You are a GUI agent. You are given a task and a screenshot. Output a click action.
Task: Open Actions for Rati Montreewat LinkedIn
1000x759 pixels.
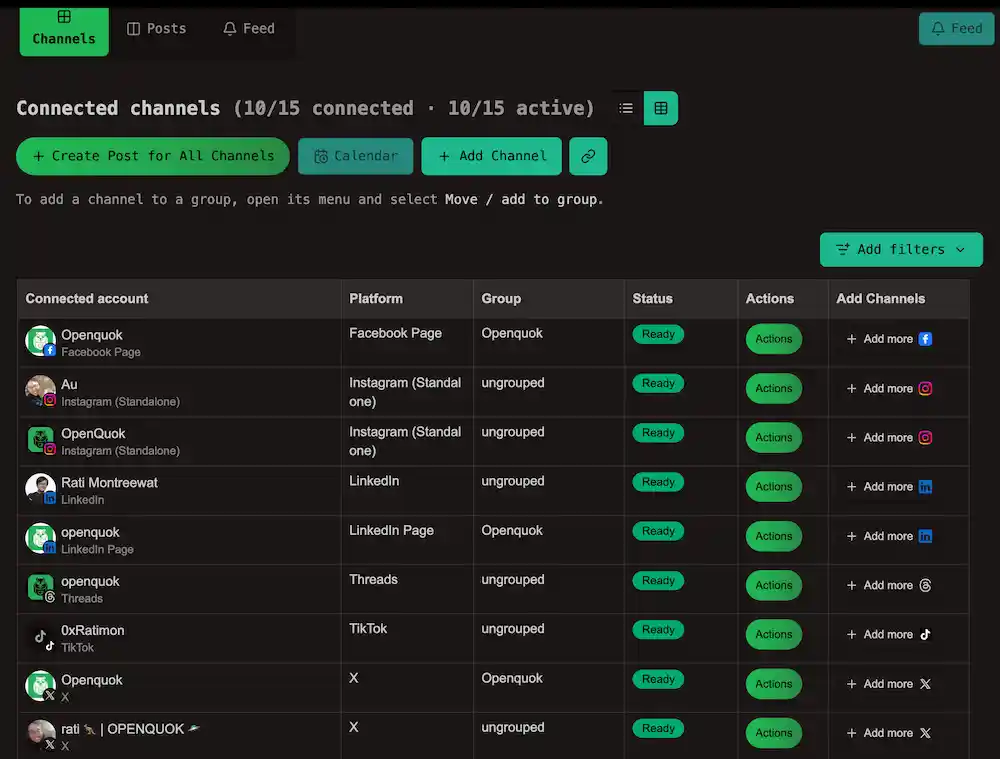(x=774, y=487)
